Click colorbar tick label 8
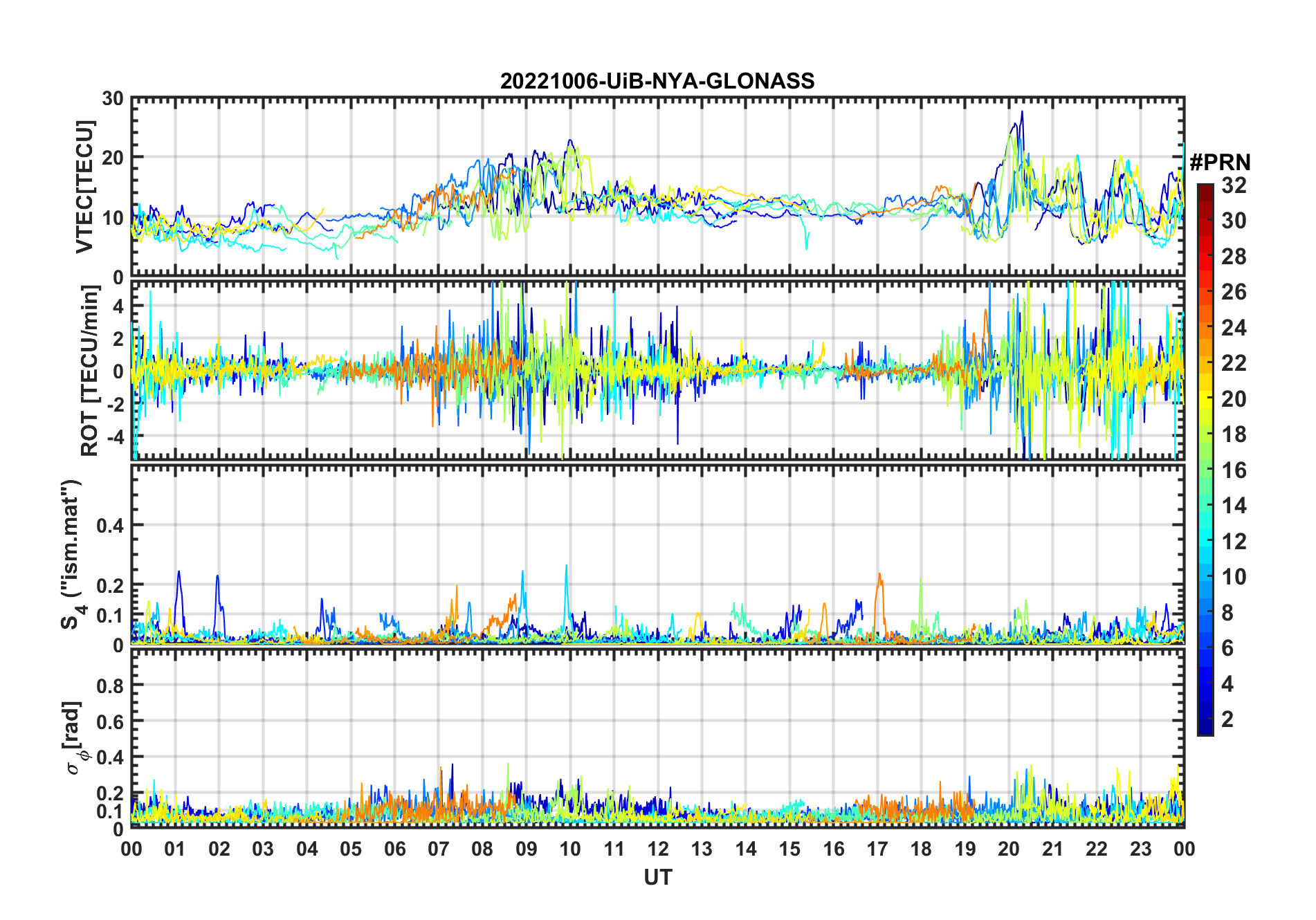Image resolution: width=1316 pixels, height=920 pixels. [x=1228, y=612]
